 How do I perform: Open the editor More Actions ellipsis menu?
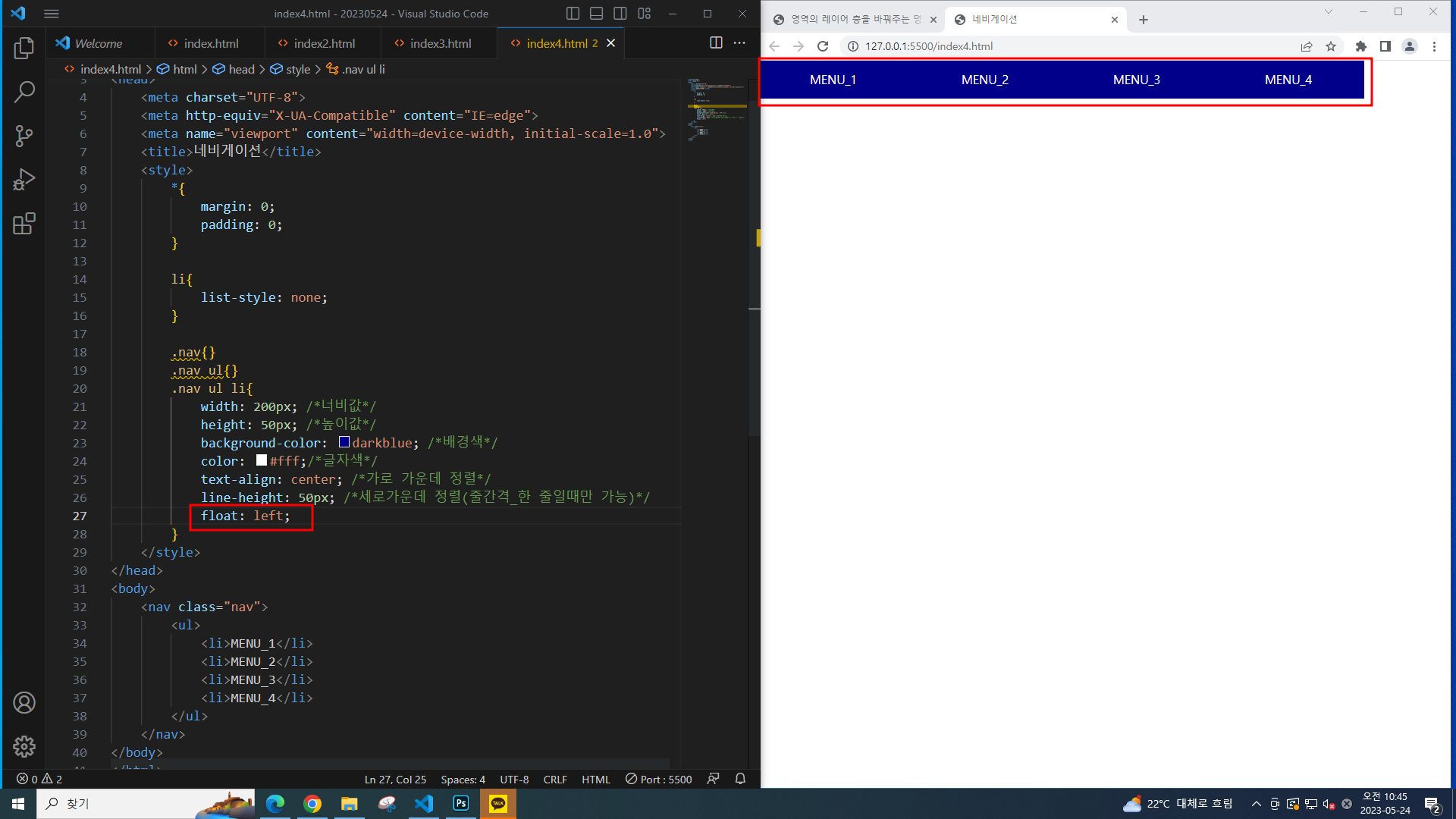point(739,43)
